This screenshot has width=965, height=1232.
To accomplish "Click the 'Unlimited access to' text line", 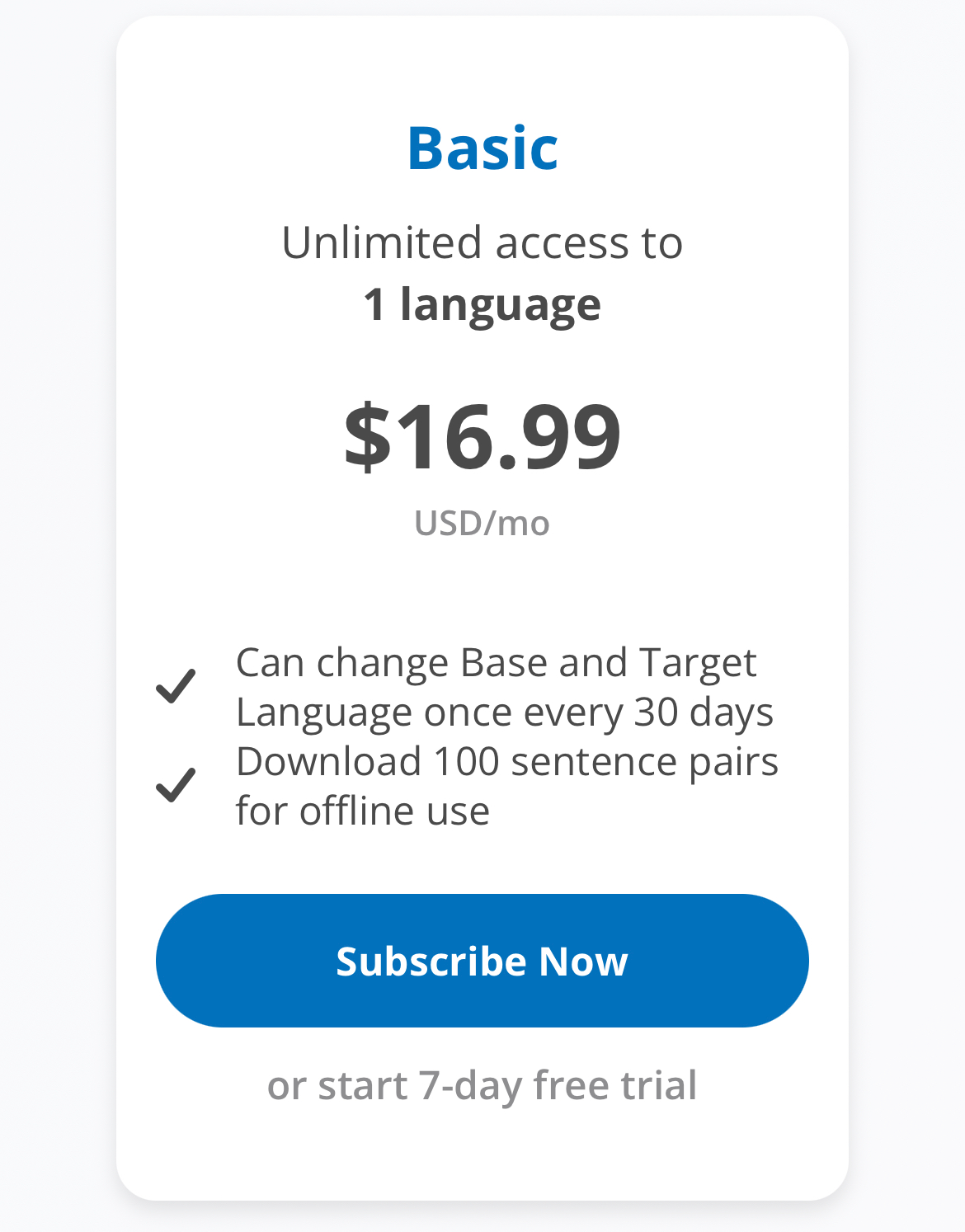I will click(482, 242).
